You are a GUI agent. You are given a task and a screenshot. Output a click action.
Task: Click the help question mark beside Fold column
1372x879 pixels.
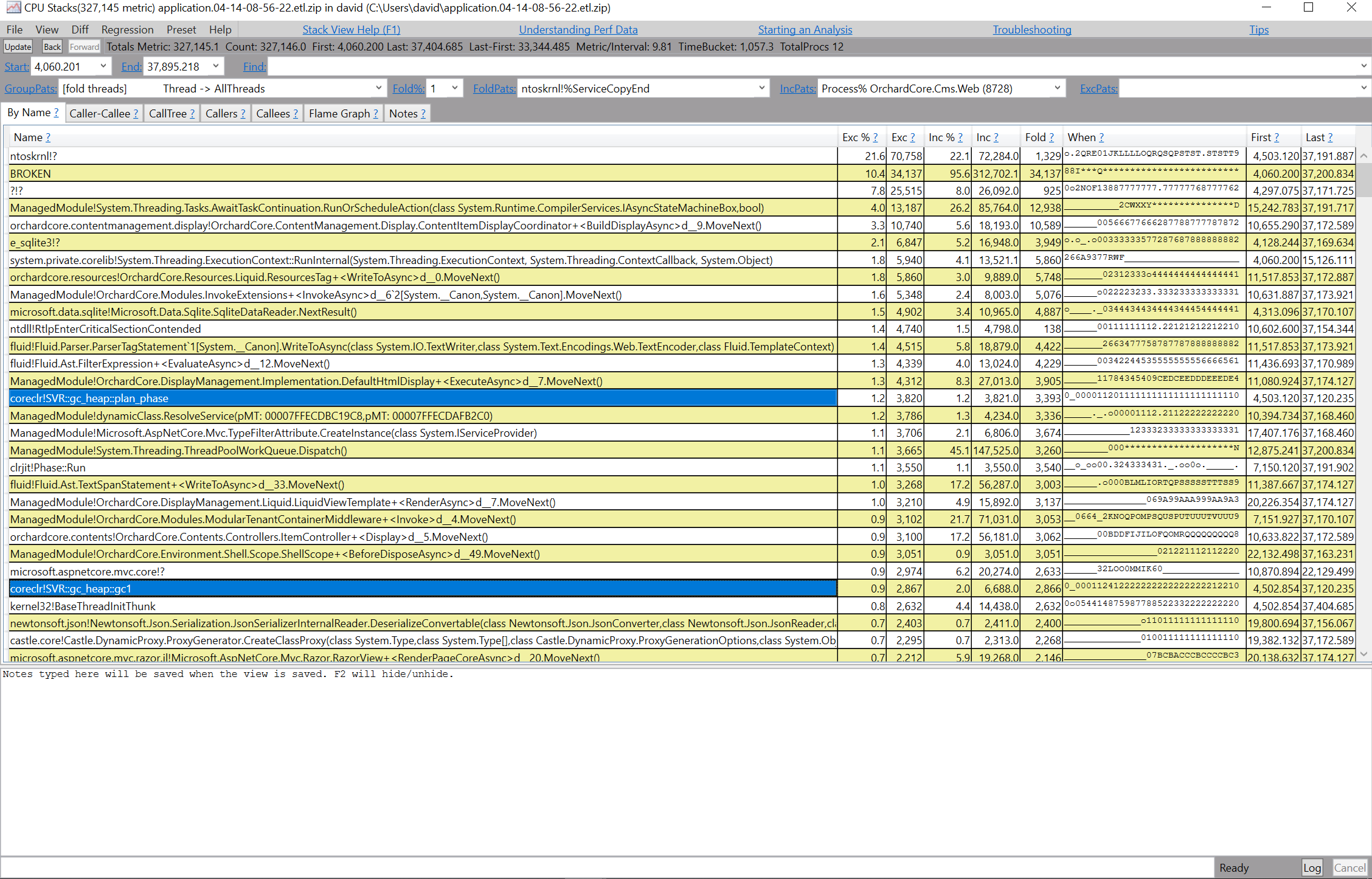pos(1052,137)
